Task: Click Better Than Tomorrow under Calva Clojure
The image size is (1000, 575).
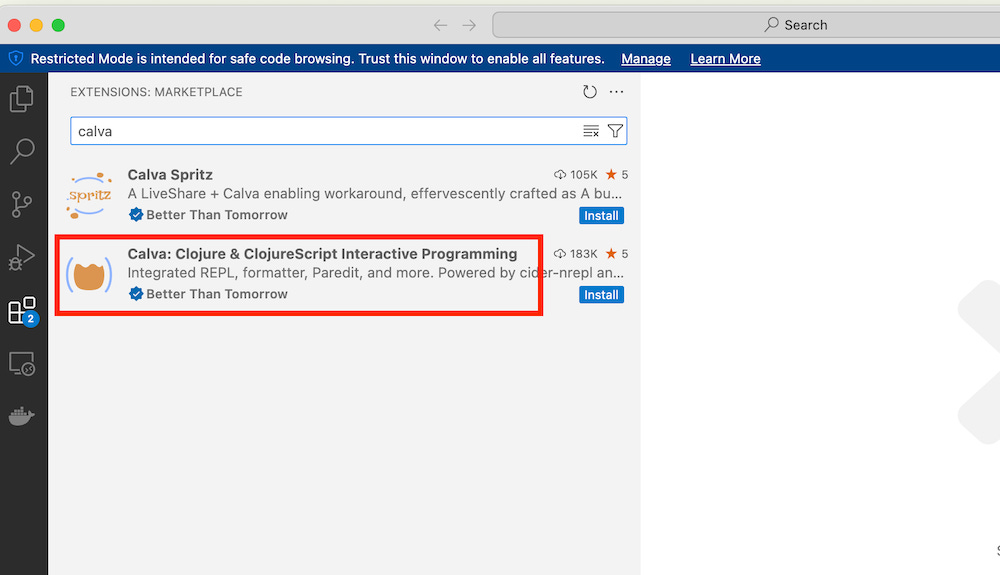Action: tap(217, 294)
